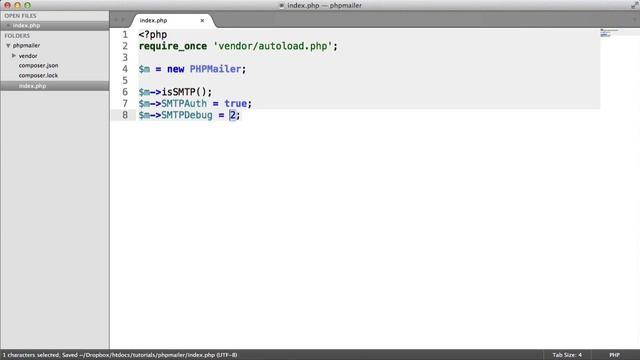Collapse the phpmailer folder
This screenshot has height=360, width=640.
pos(8,46)
